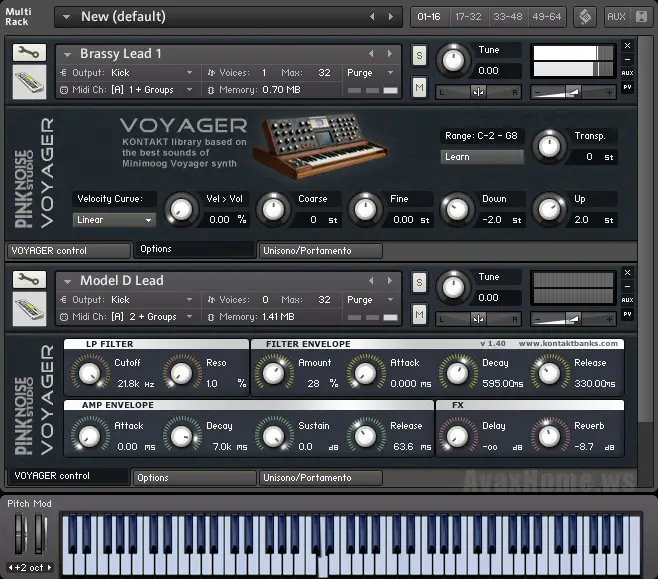The image size is (658, 579).
Task: Expand Model D Lead instrument name menu
Action: tap(67, 282)
